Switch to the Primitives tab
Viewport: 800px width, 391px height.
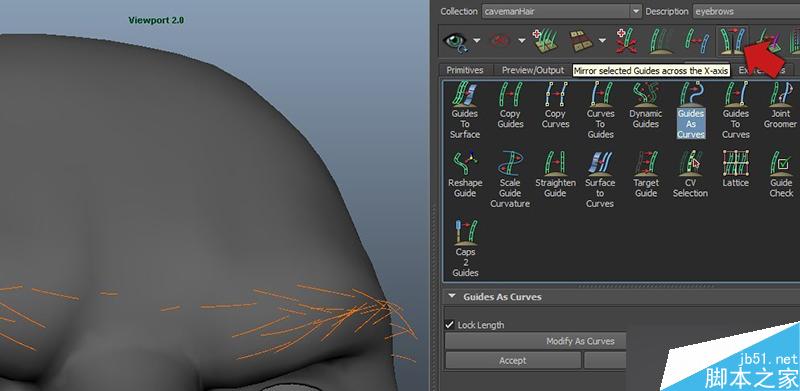(x=464, y=70)
